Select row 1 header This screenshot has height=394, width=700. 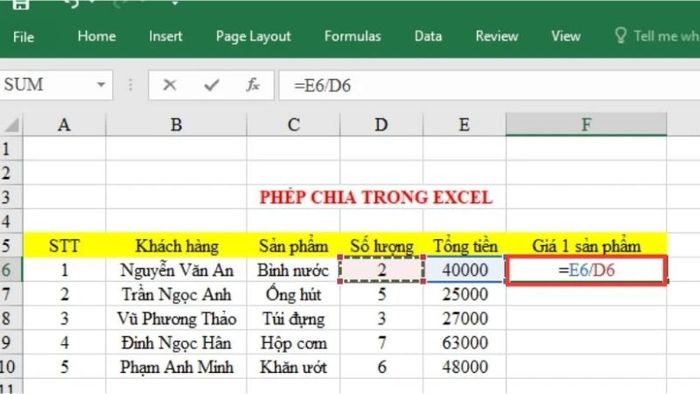pyautogui.click(x=11, y=149)
